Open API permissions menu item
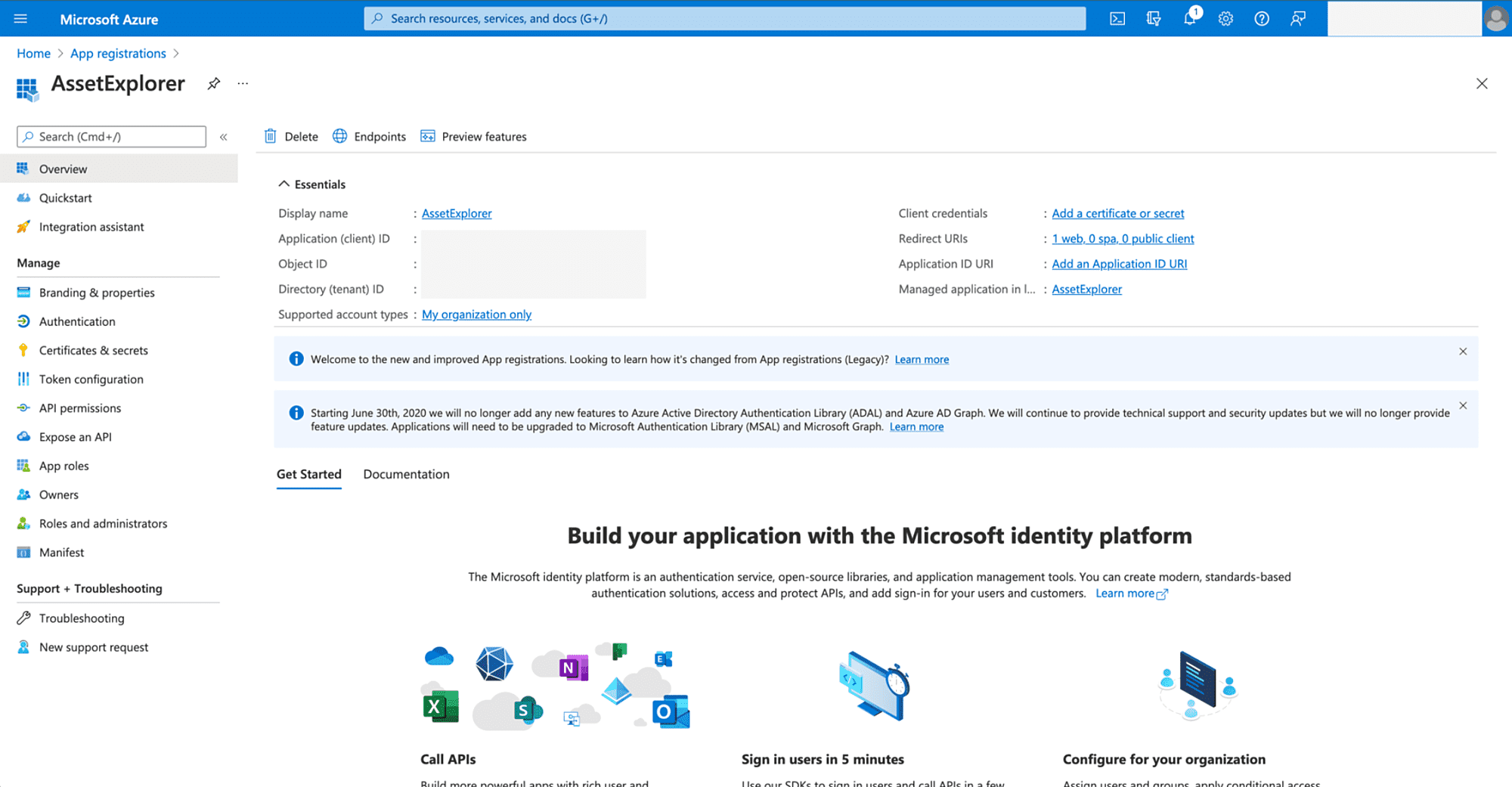 pos(79,408)
